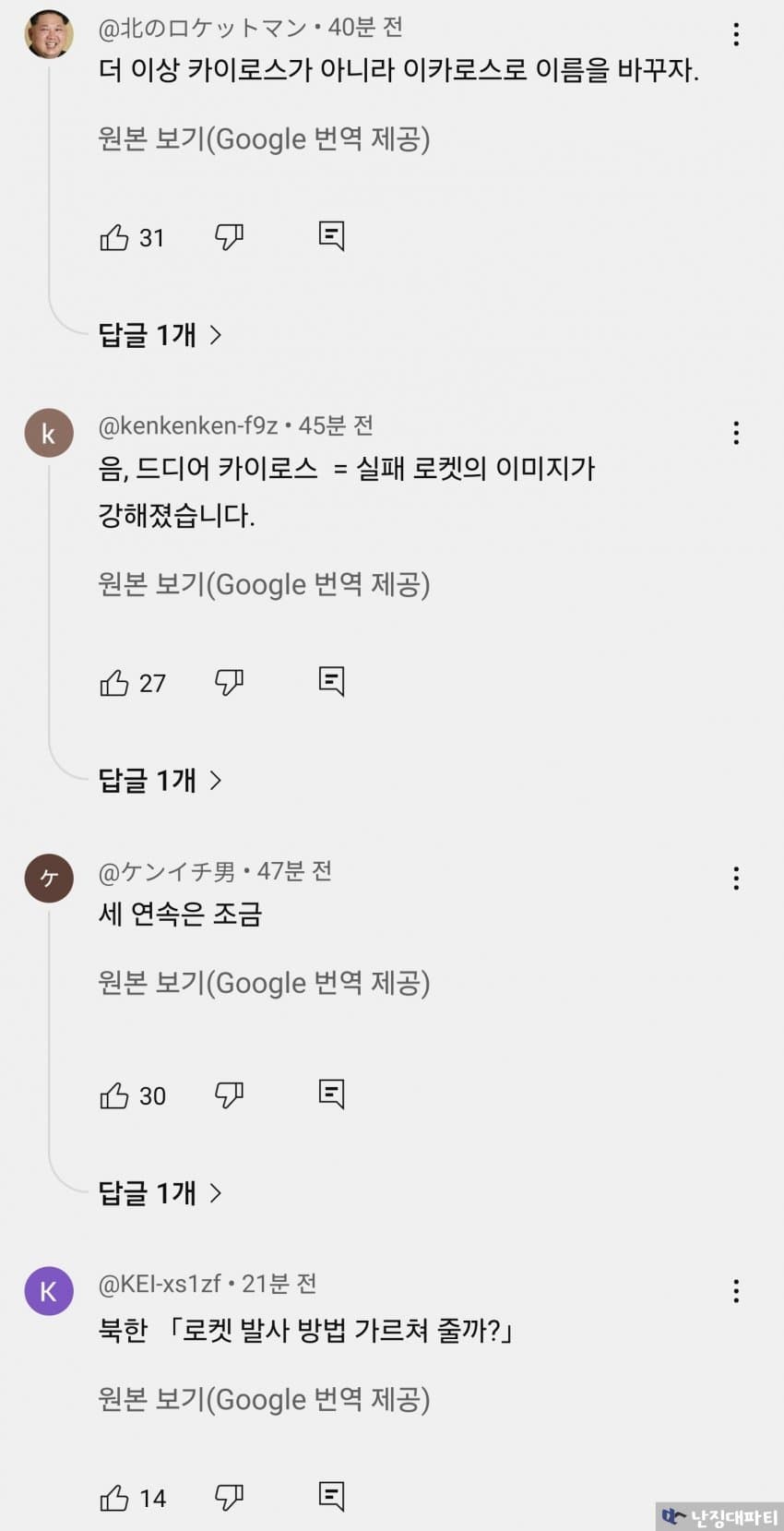Dislike the comment by @KEI-xs1zf
This screenshot has height=1531, width=784.
[229, 1498]
